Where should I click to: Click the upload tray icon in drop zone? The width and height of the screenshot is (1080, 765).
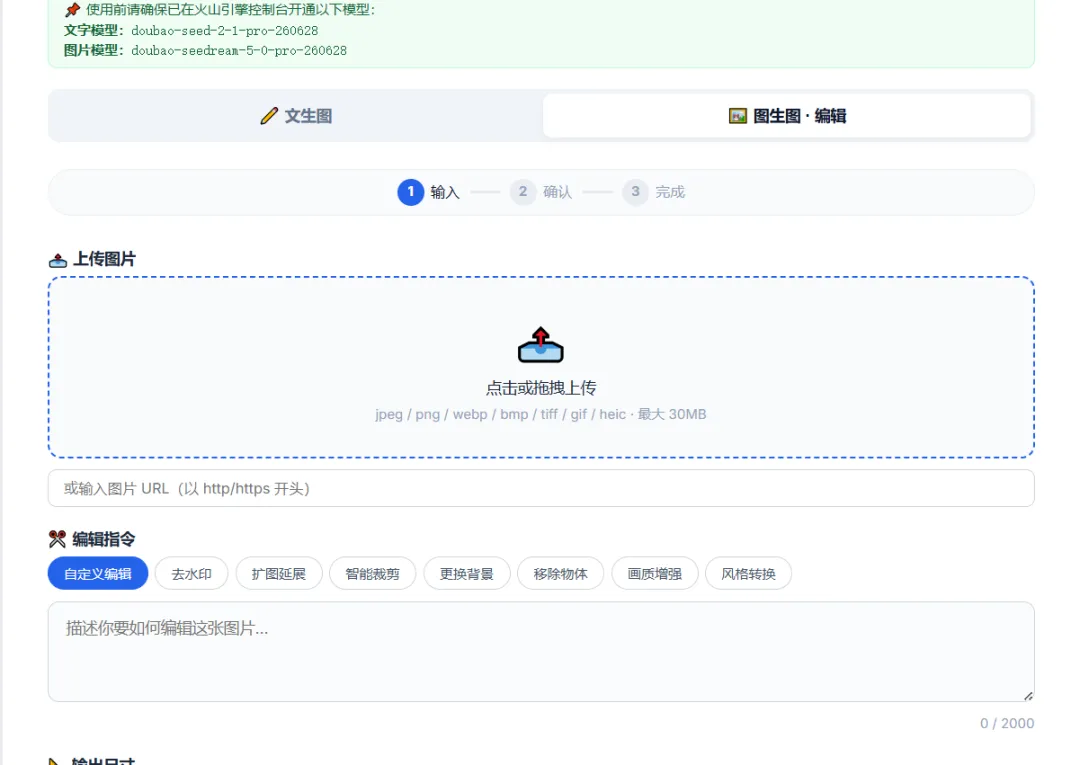[541, 345]
